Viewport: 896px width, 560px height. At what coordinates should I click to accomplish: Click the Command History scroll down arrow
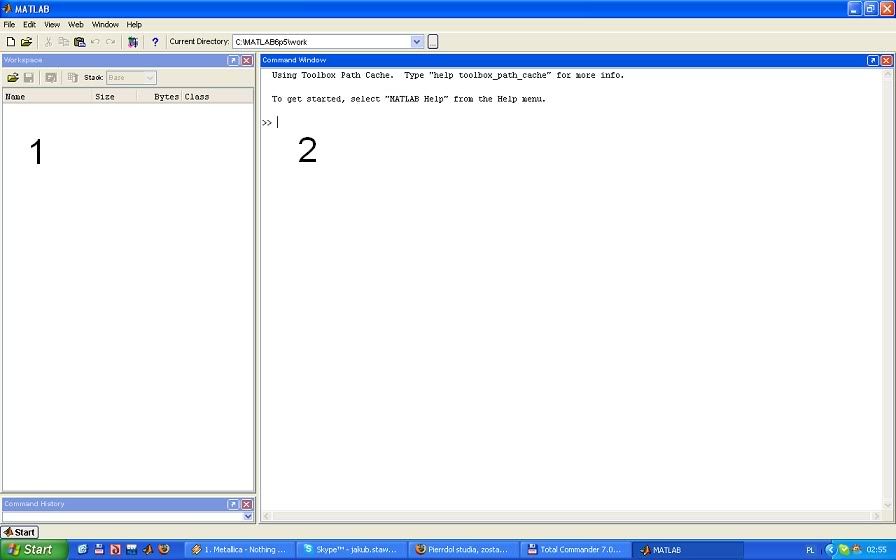(248, 517)
